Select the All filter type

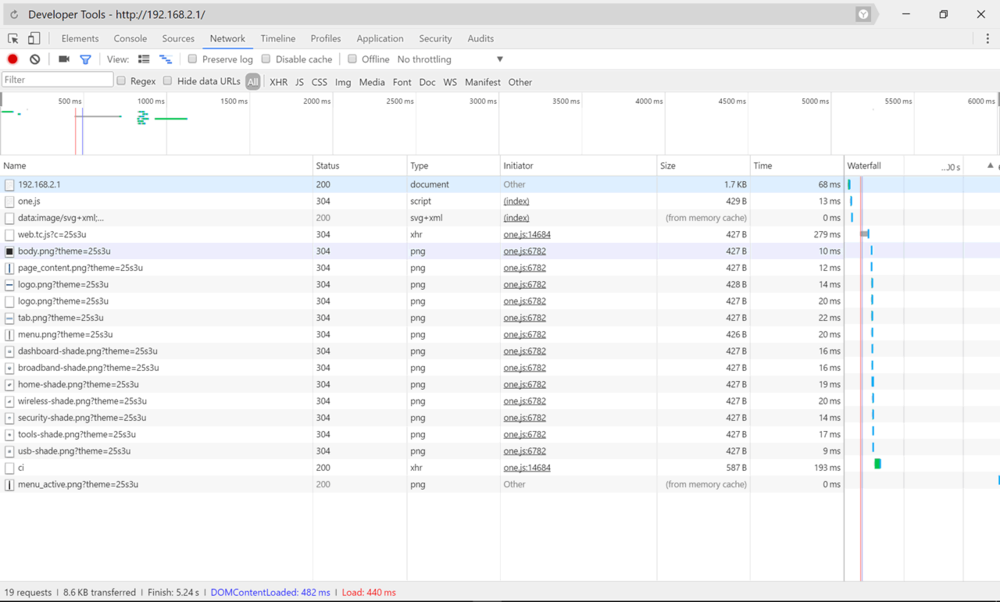(x=253, y=82)
